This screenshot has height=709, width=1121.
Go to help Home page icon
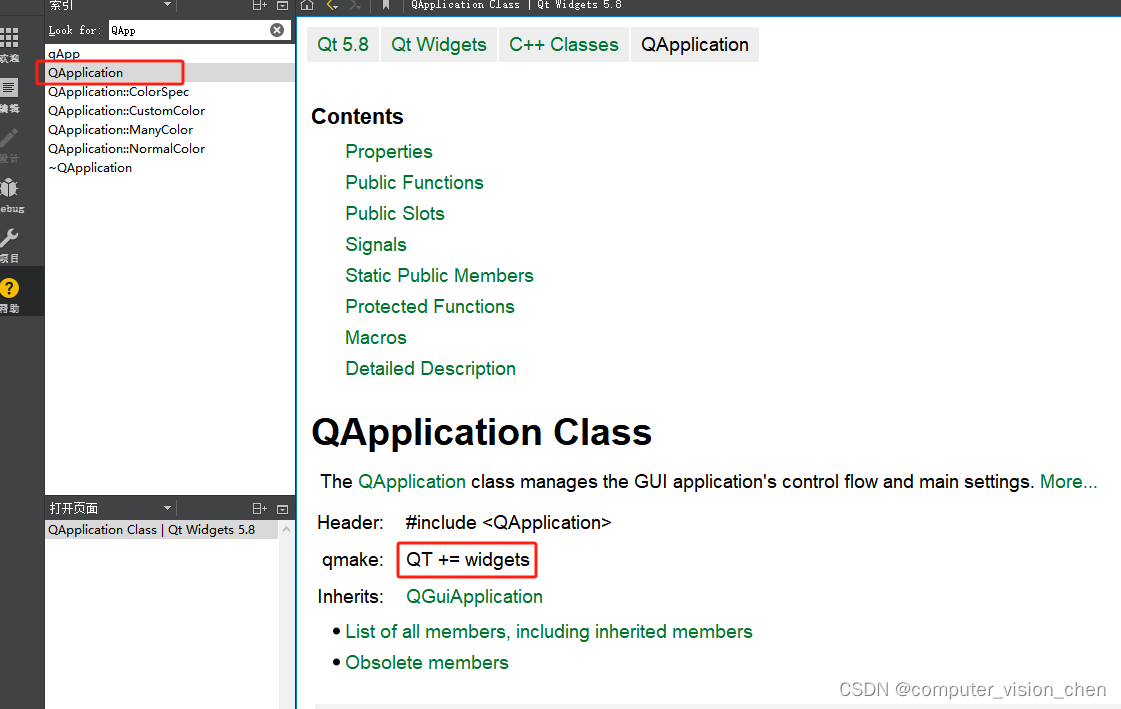tap(307, 5)
